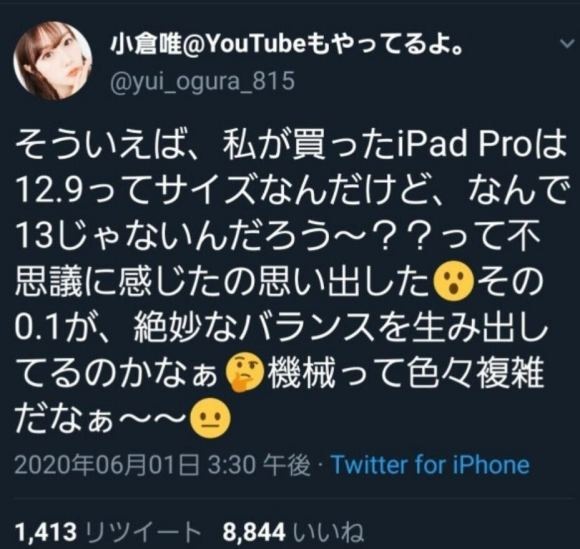Click the tweet line starting with 12.9
Viewport: 580px width, 549px height.
pyautogui.click(x=290, y=192)
